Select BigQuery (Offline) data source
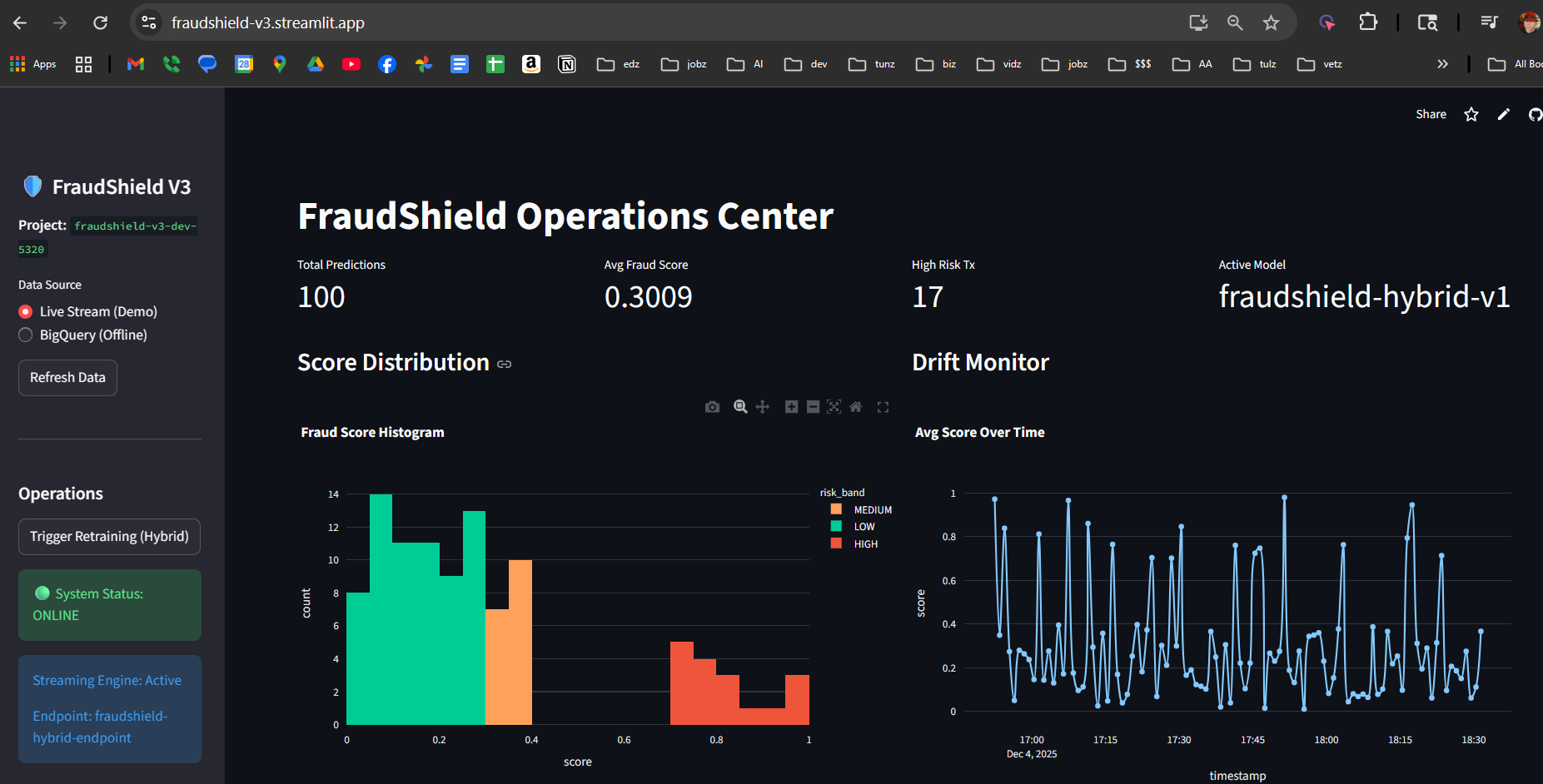Viewport: 1543px width, 784px height. pos(83,335)
